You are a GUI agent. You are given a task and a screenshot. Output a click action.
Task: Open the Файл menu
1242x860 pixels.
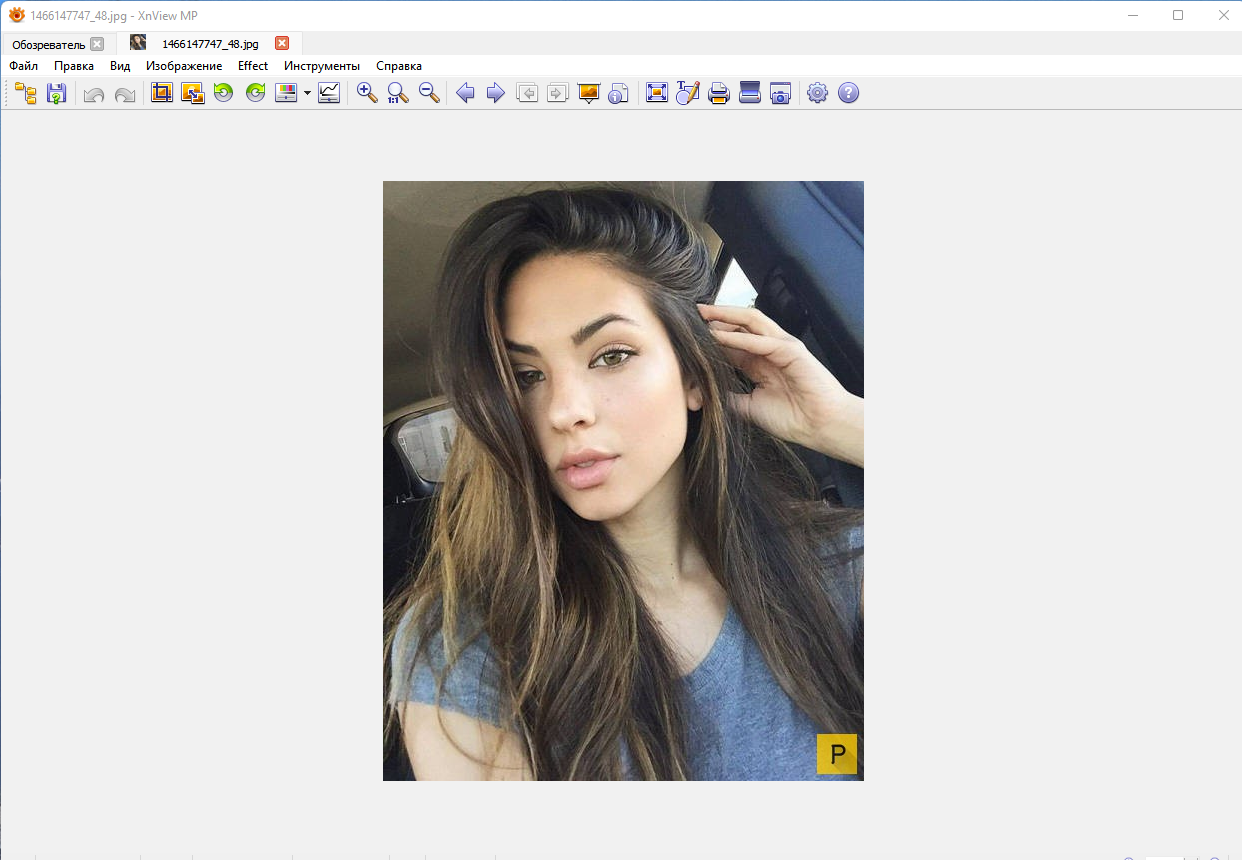click(23, 66)
